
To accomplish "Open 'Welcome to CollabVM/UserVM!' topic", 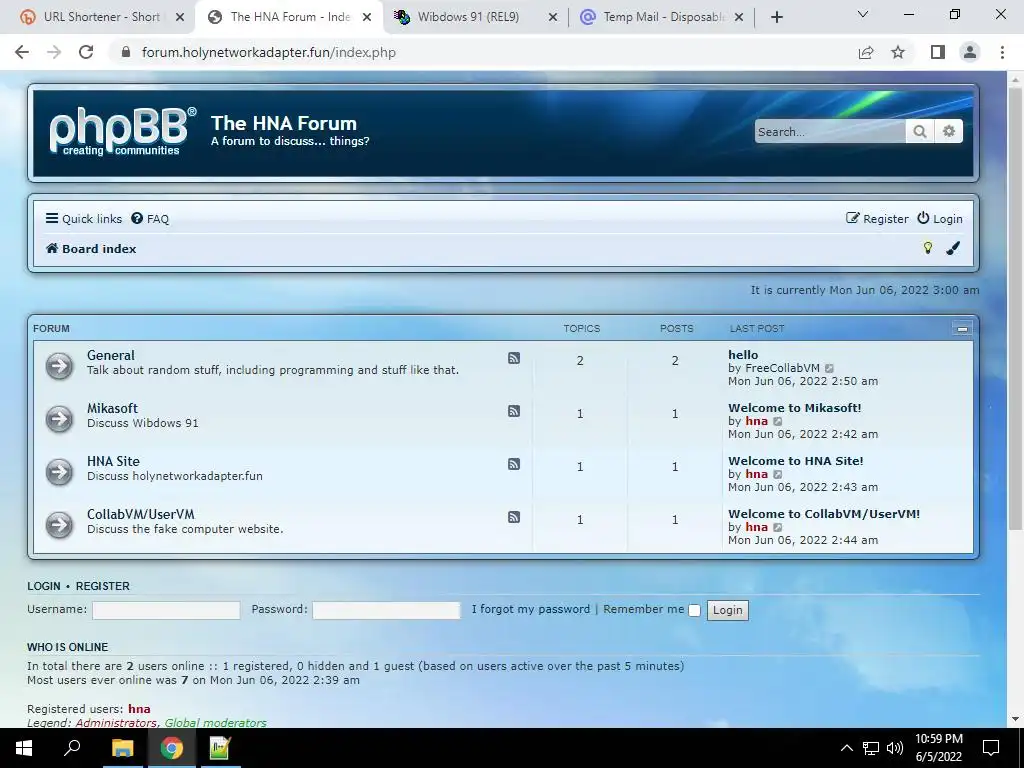I will [824, 513].
